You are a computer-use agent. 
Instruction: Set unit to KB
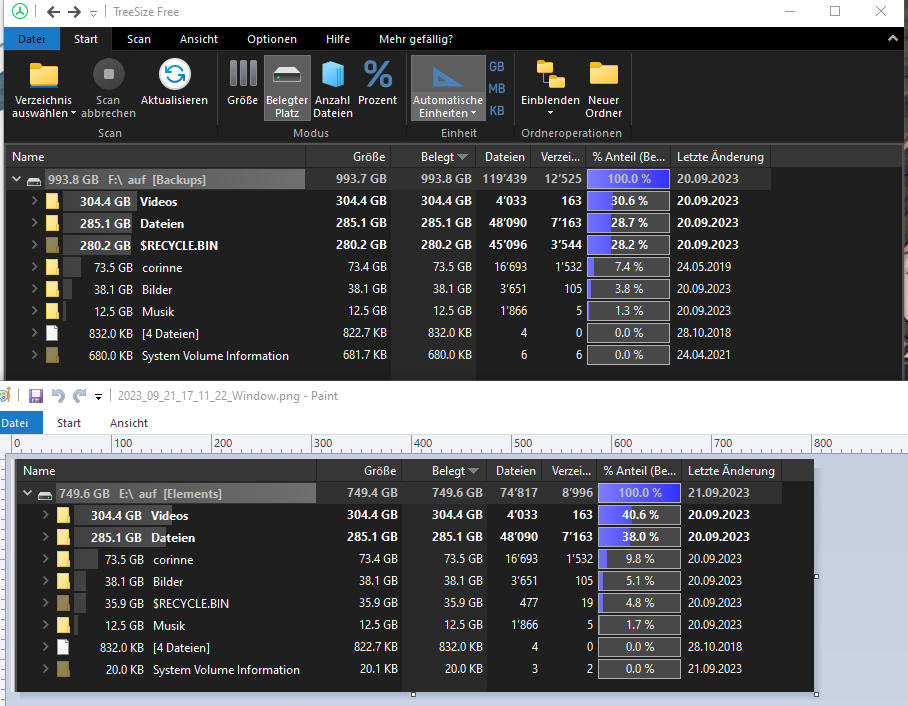[497, 111]
